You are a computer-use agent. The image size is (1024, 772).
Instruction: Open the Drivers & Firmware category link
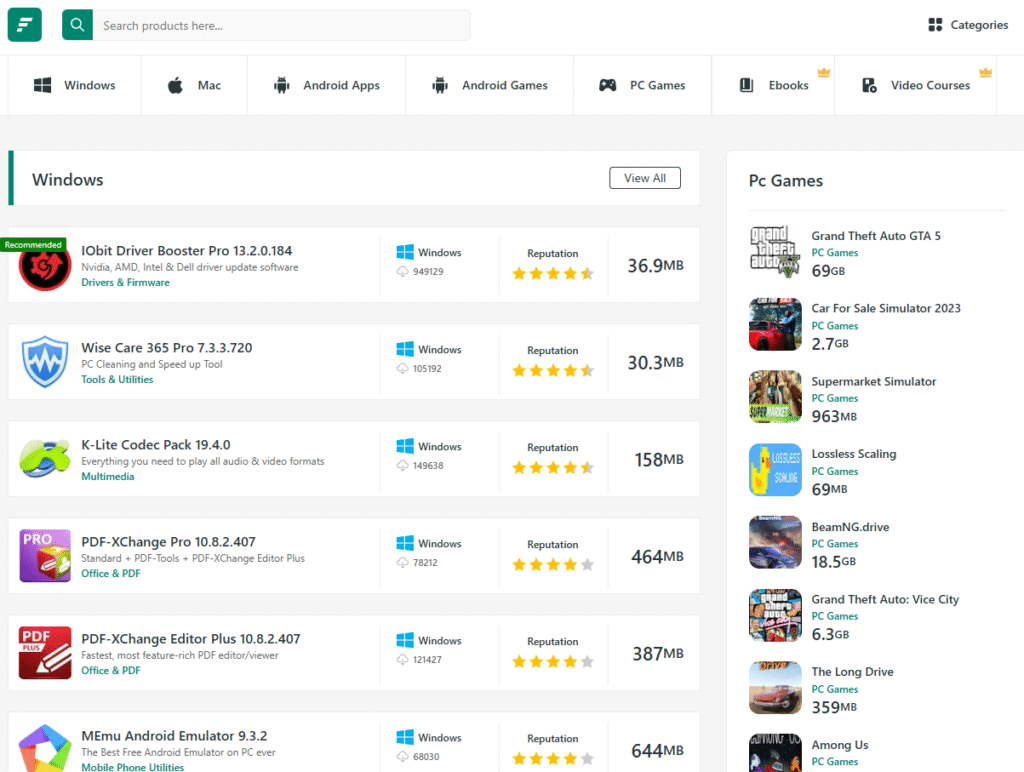(125, 283)
